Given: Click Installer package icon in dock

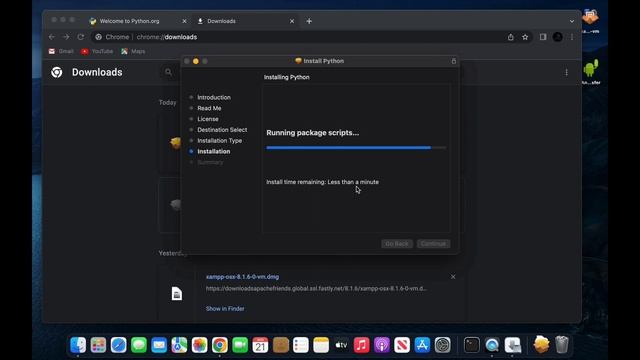Looking at the screenshot, I should [x=542, y=344].
